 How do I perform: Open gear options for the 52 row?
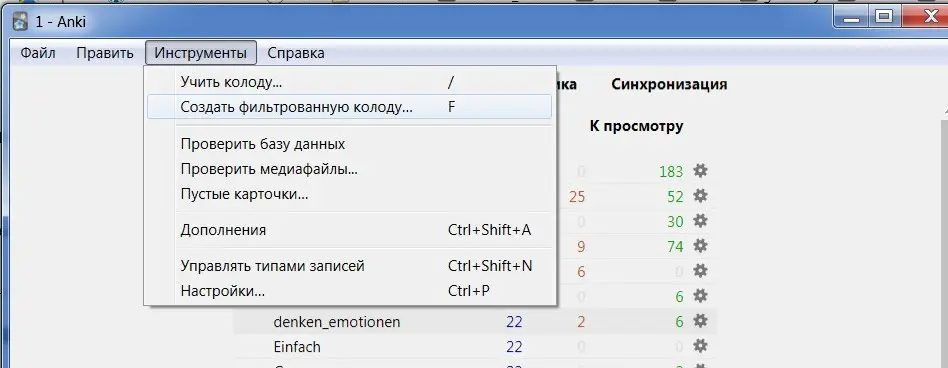[700, 196]
